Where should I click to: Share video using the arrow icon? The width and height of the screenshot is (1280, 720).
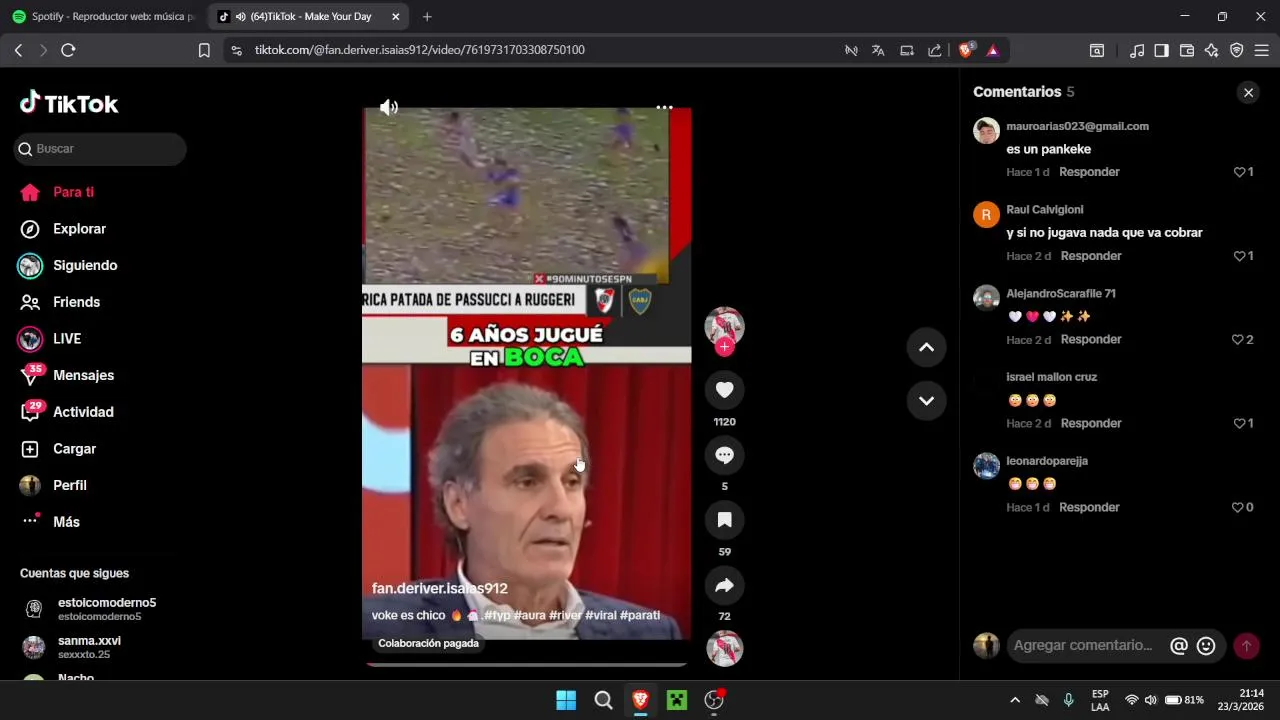pos(724,585)
